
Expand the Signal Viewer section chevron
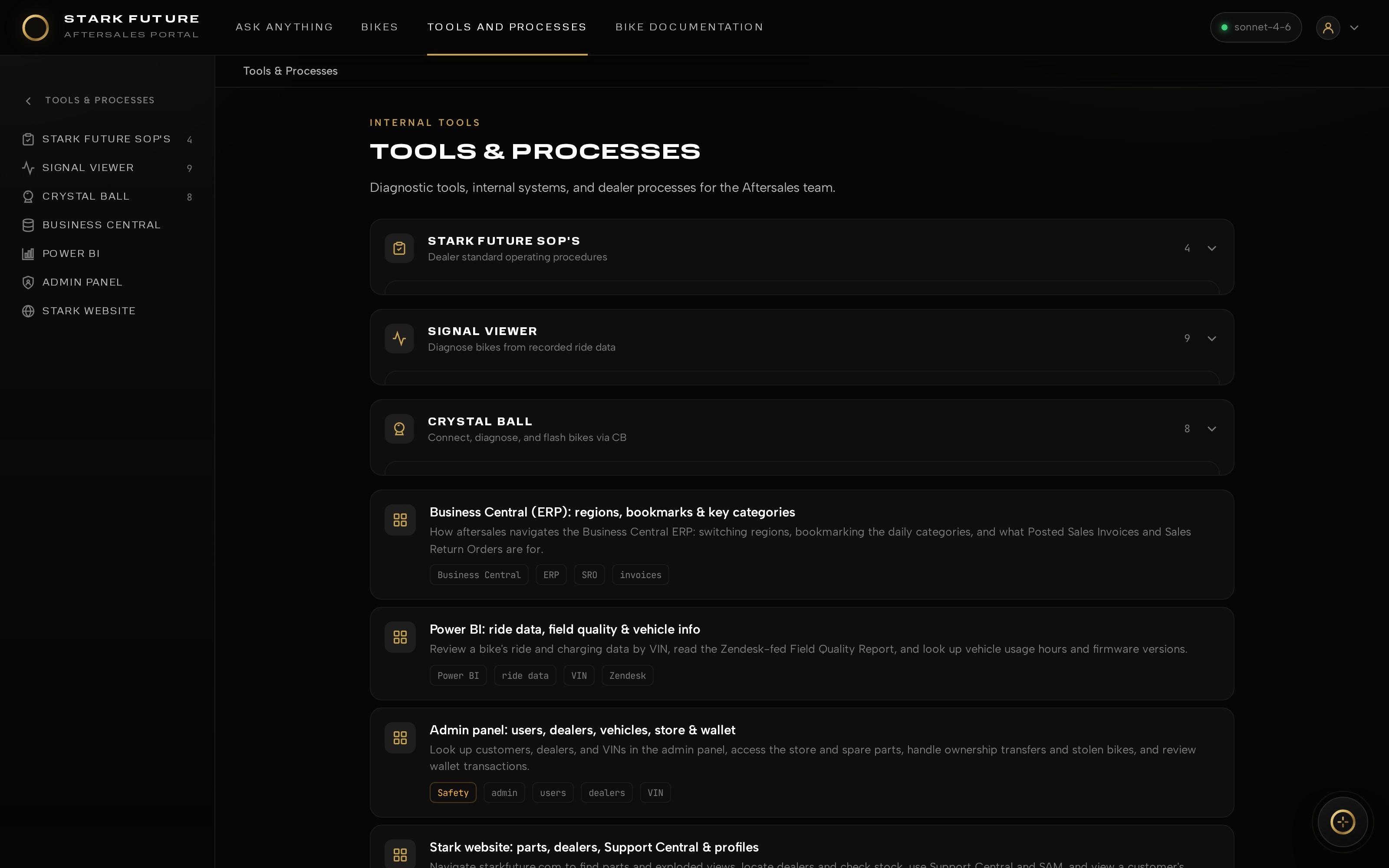tap(1211, 338)
